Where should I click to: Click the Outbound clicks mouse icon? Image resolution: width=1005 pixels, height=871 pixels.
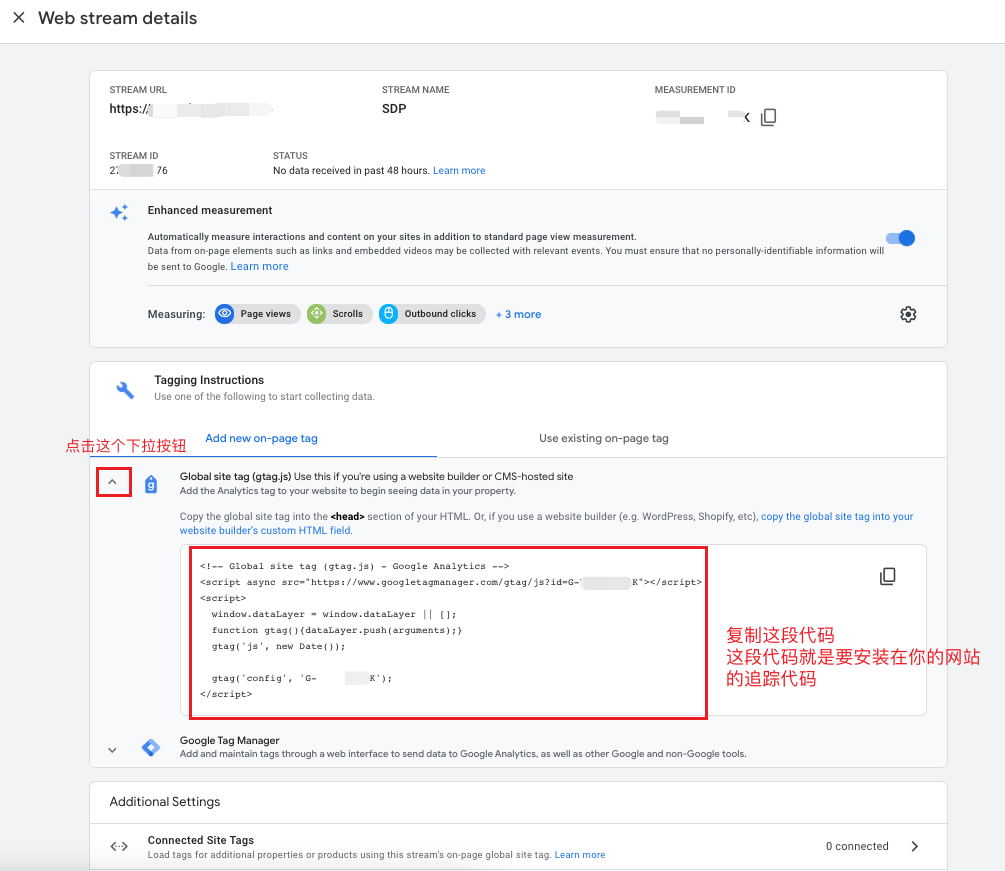[388, 314]
